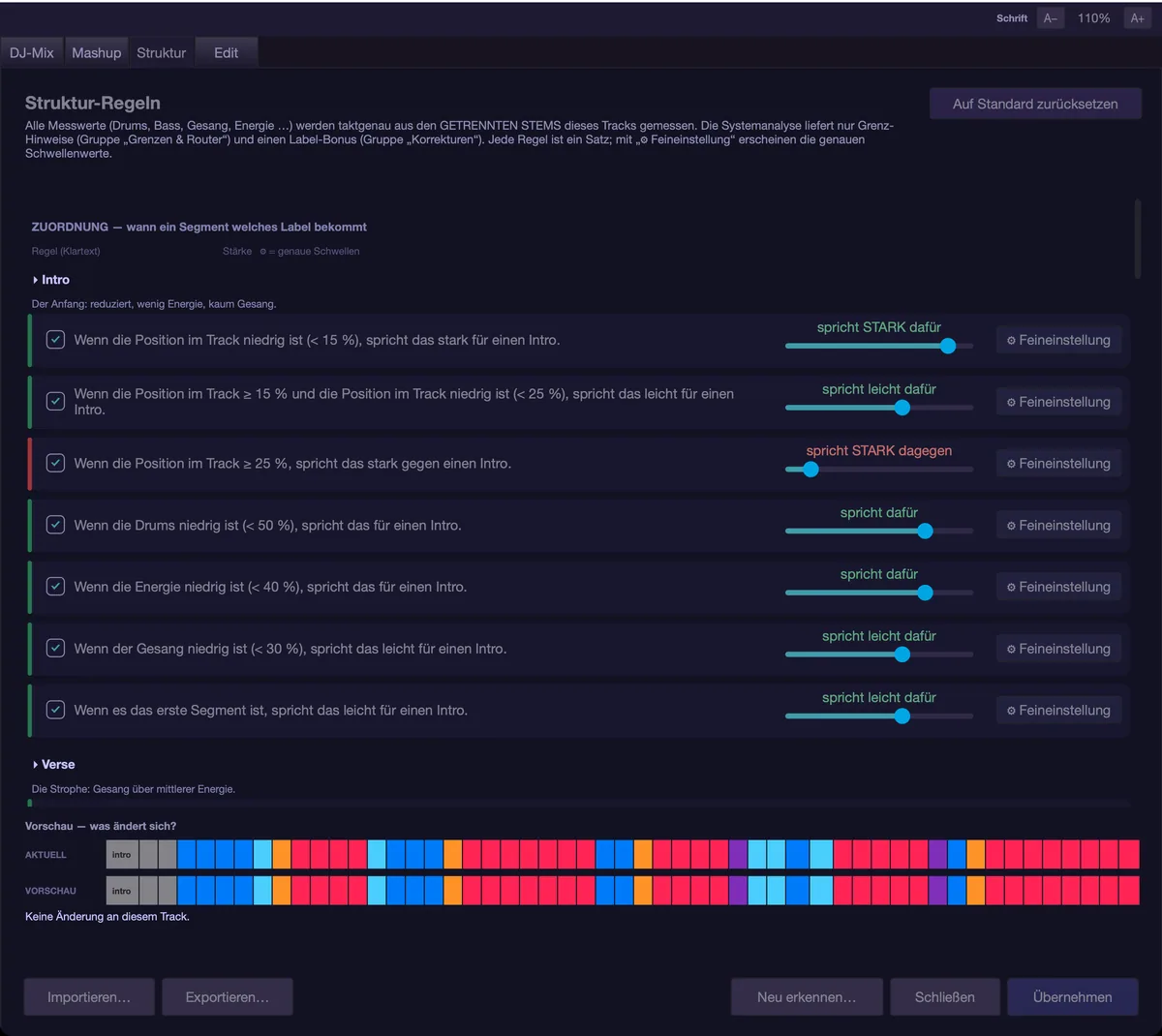Select the intro segment in the AKTUELL row

coord(122,855)
